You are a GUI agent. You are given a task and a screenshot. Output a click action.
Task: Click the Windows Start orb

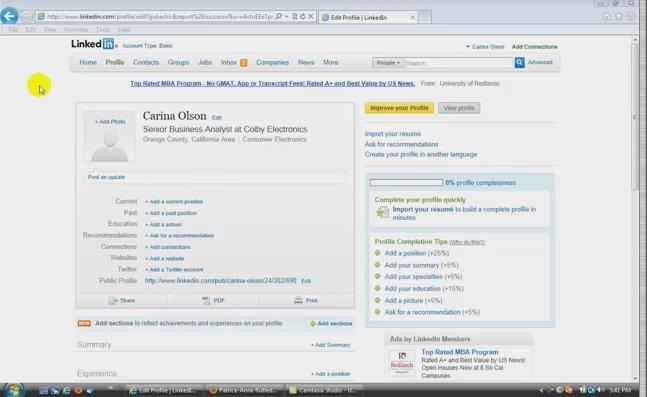(x=13, y=390)
